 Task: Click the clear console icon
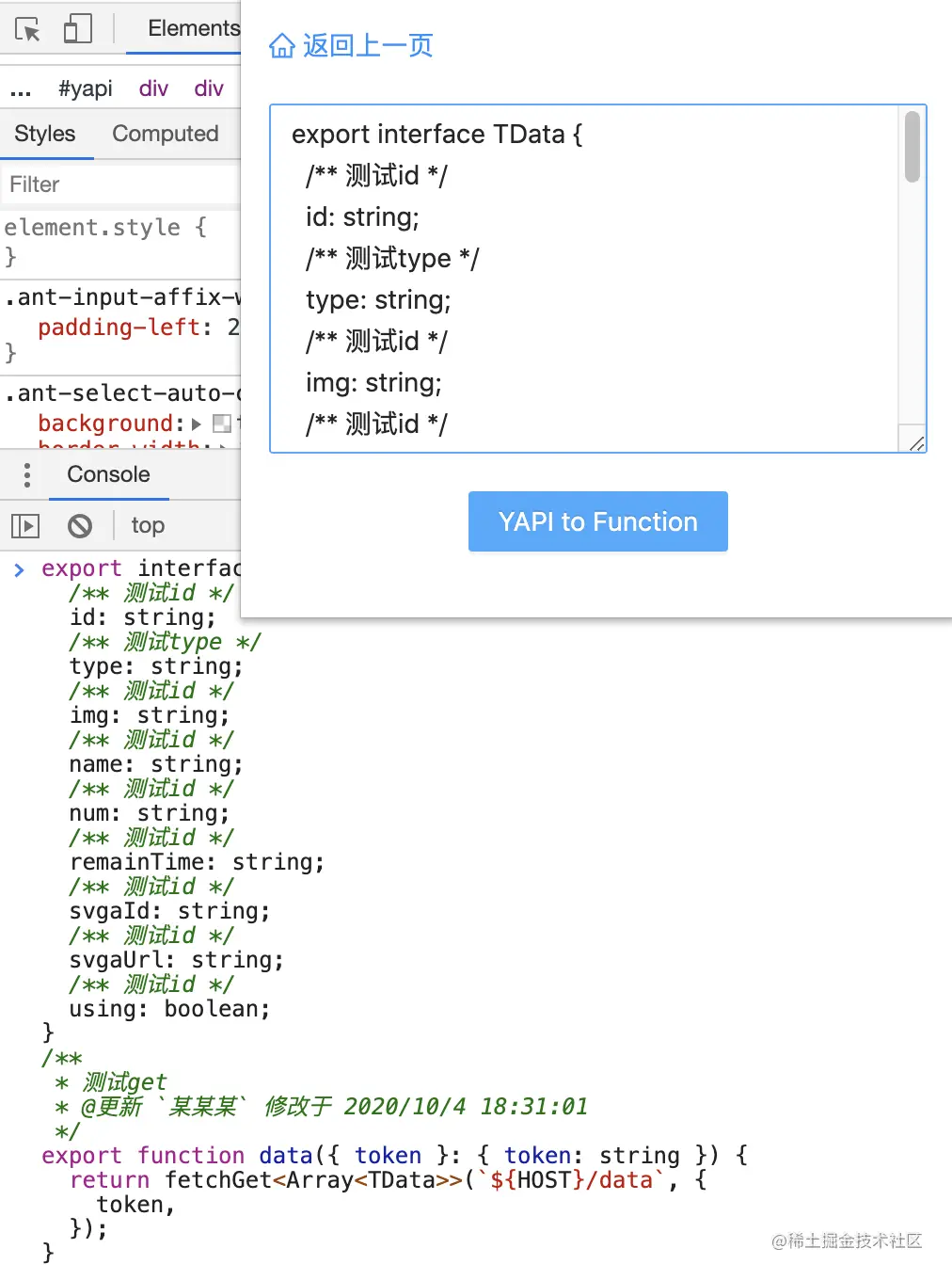click(x=80, y=525)
